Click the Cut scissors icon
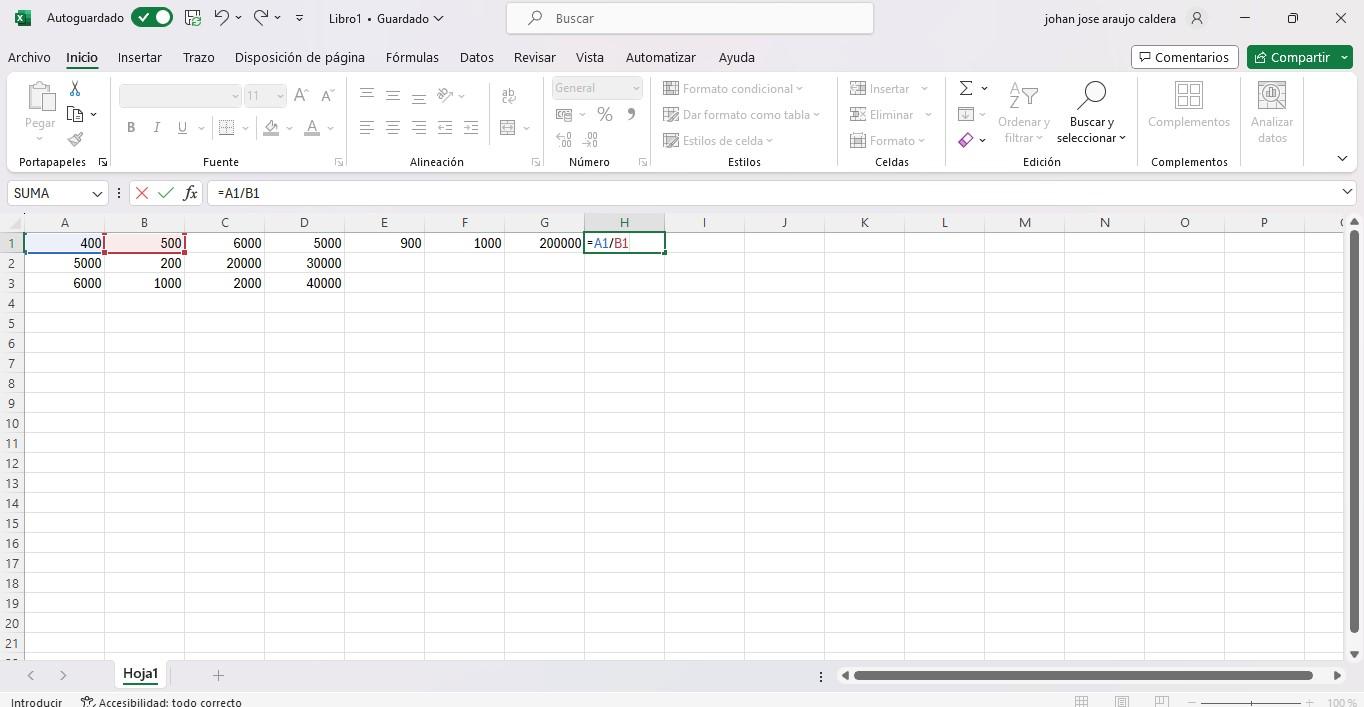 (x=75, y=89)
